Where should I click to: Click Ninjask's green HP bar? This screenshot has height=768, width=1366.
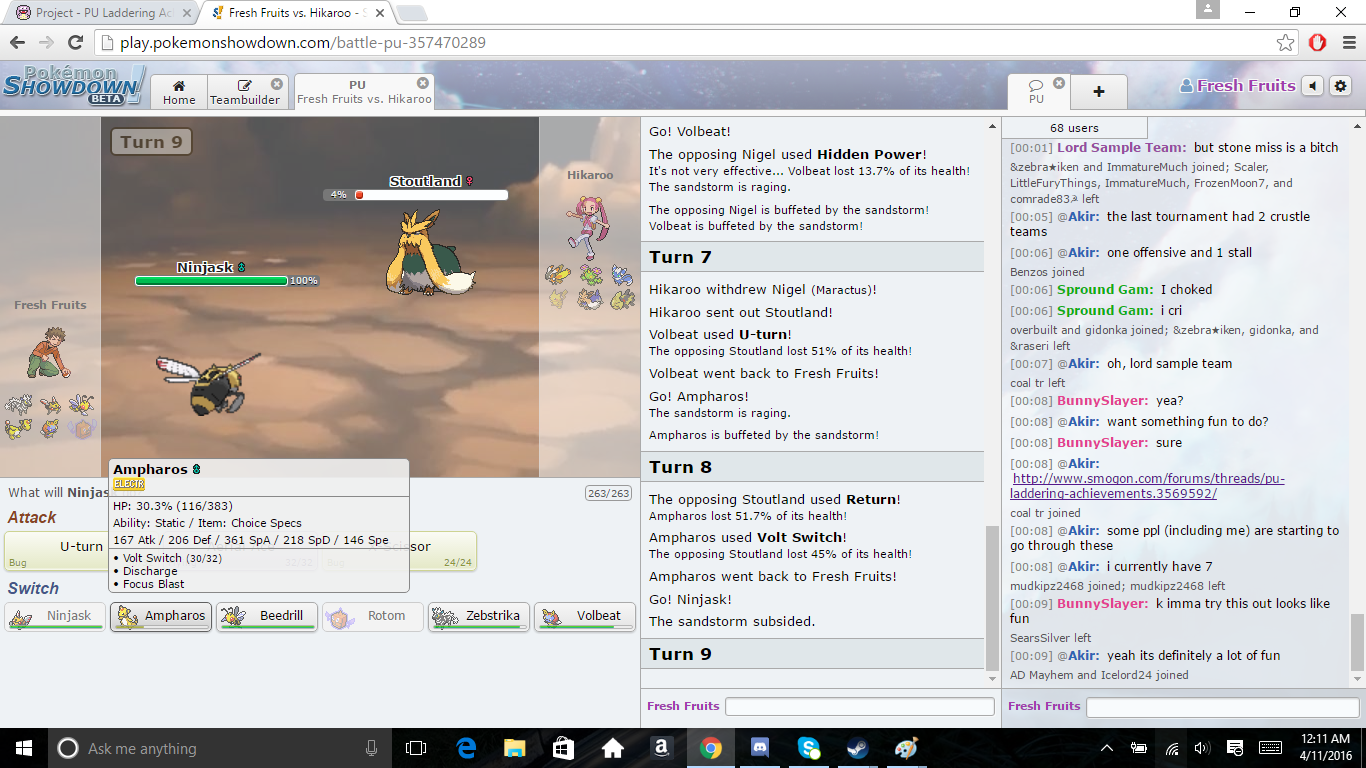[211, 281]
